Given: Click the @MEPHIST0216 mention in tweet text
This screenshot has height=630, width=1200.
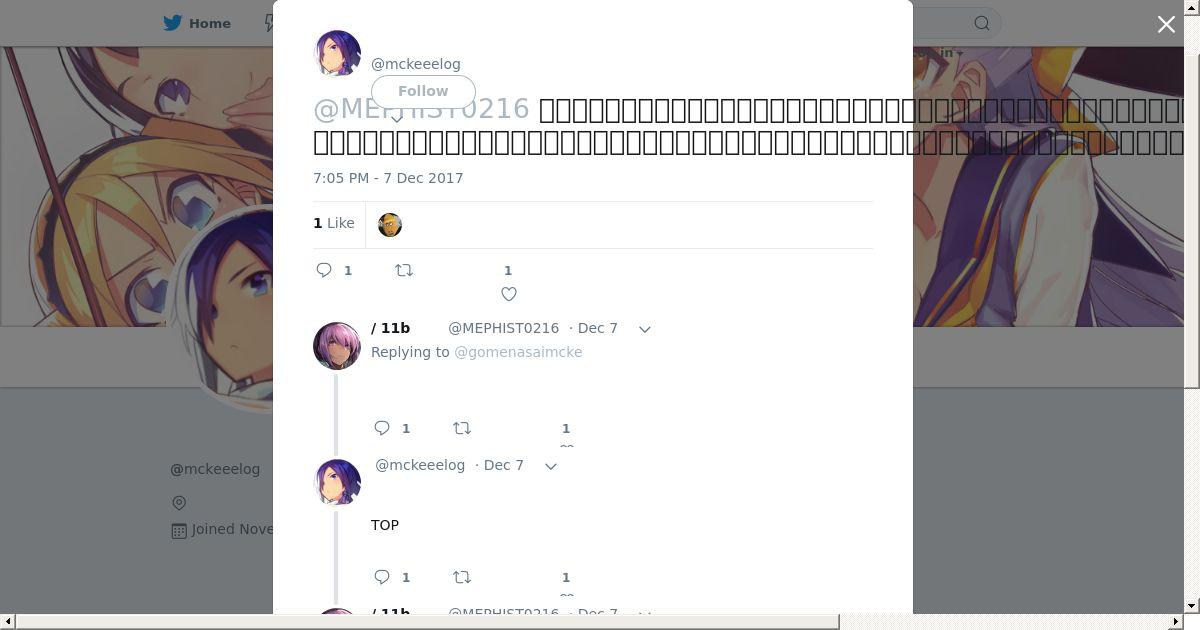Looking at the screenshot, I should coord(421,108).
